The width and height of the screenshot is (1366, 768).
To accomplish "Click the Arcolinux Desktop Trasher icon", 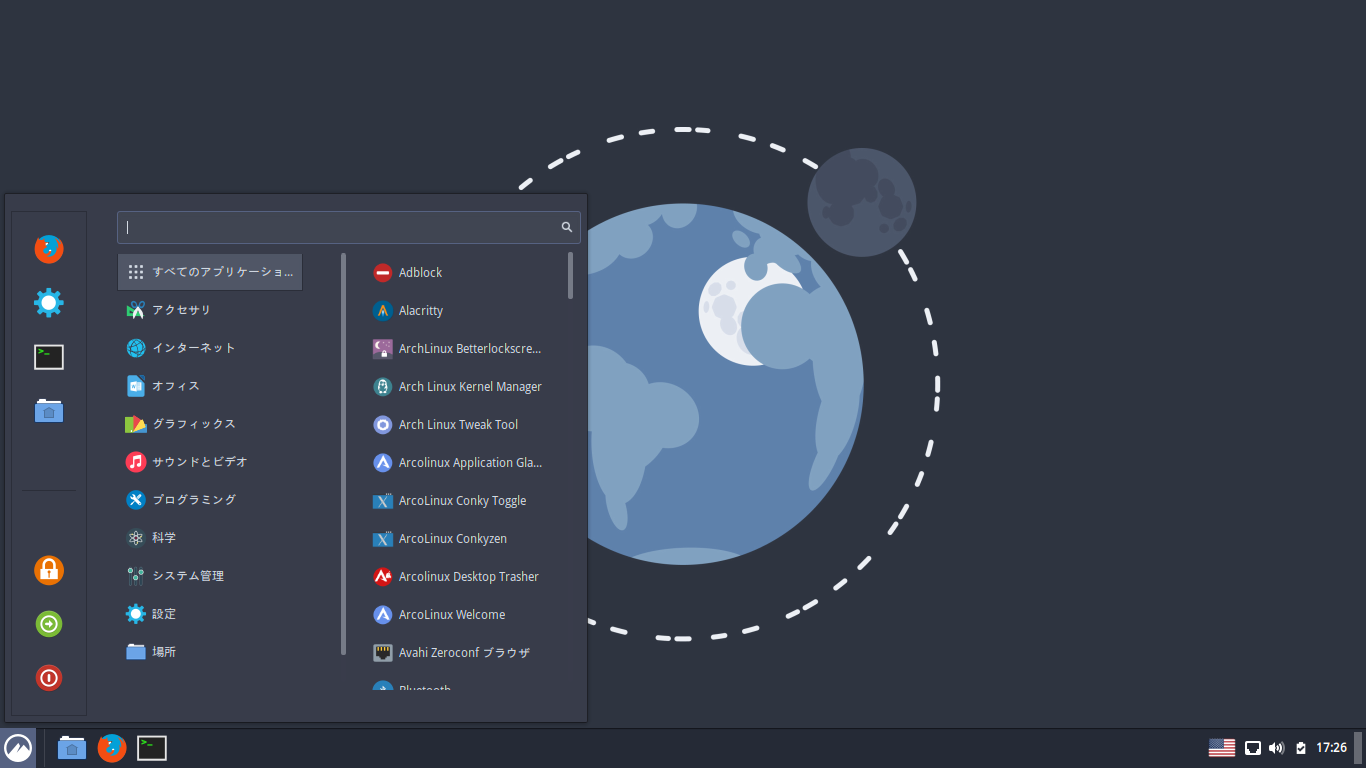I will 382,577.
